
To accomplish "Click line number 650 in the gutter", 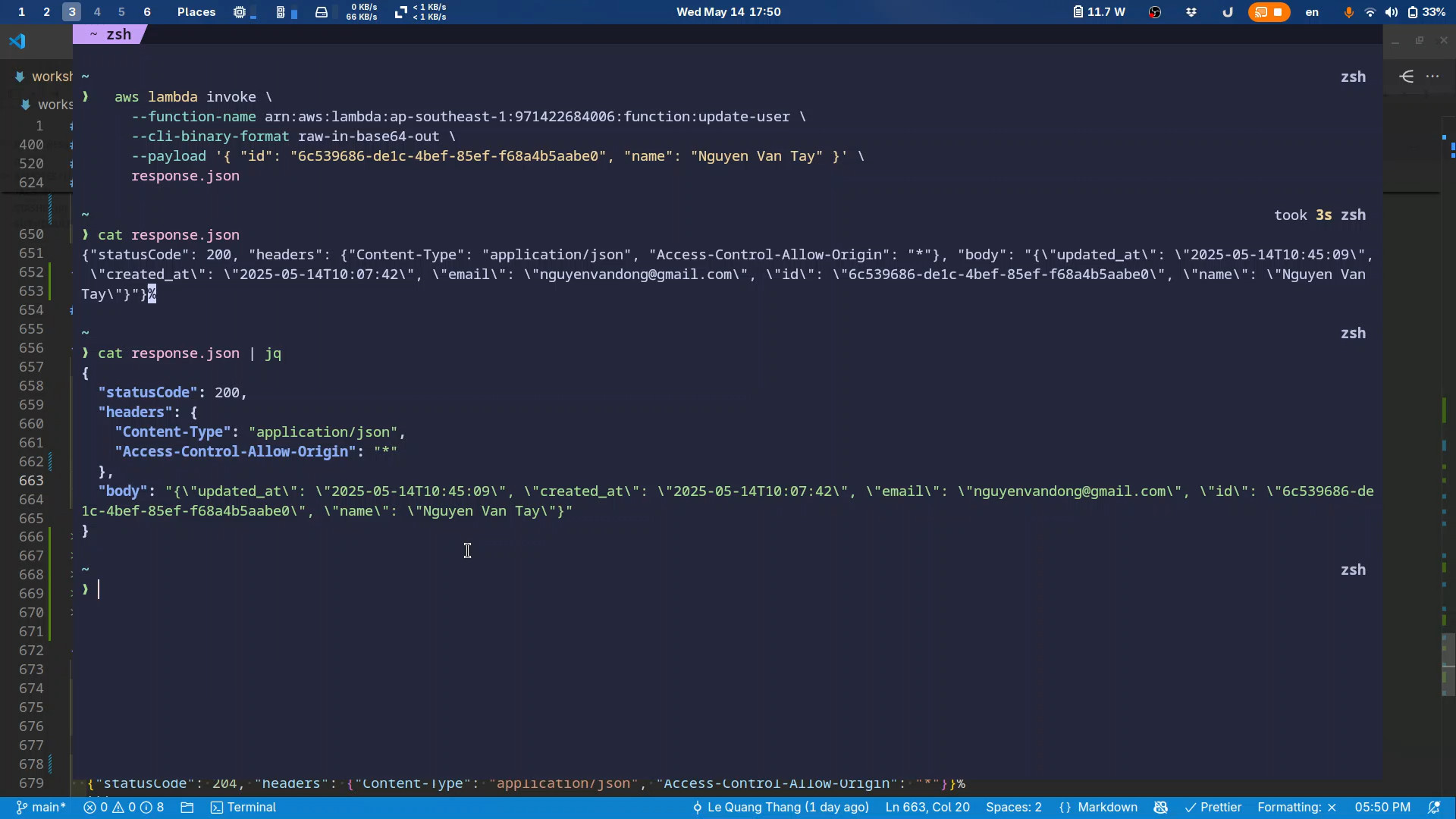I will coord(31,234).
